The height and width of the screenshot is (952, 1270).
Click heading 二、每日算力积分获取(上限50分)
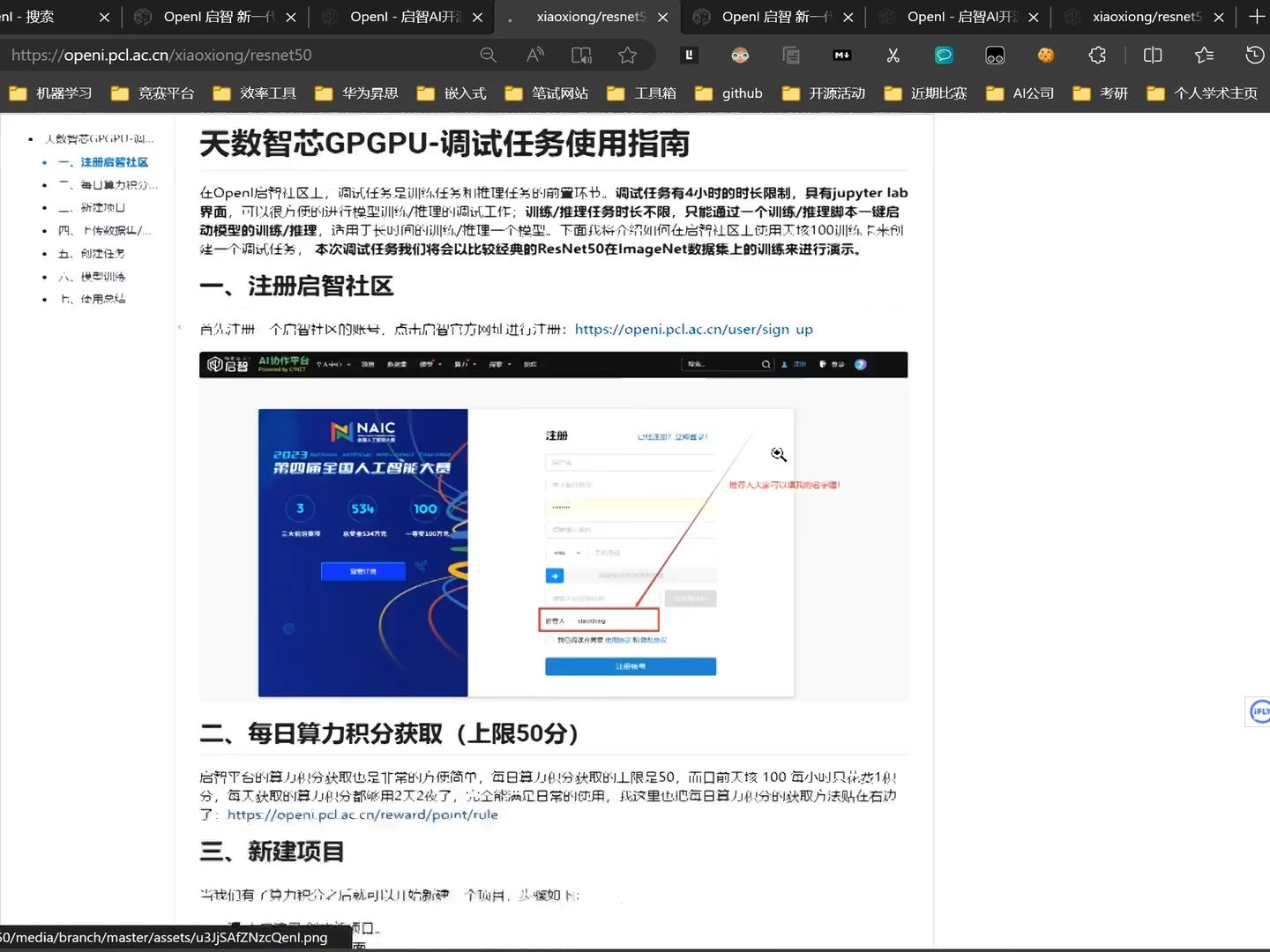click(x=389, y=733)
